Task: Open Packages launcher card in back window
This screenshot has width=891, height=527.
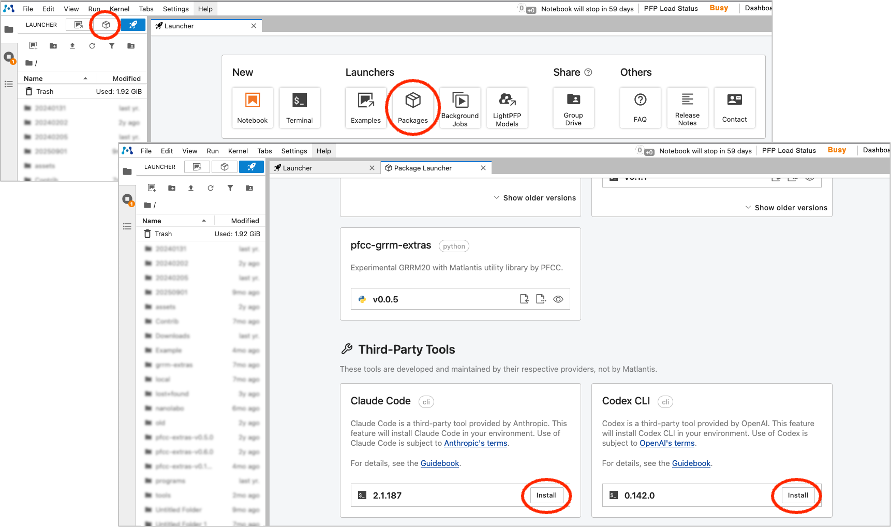Action: pyautogui.click(x=413, y=107)
